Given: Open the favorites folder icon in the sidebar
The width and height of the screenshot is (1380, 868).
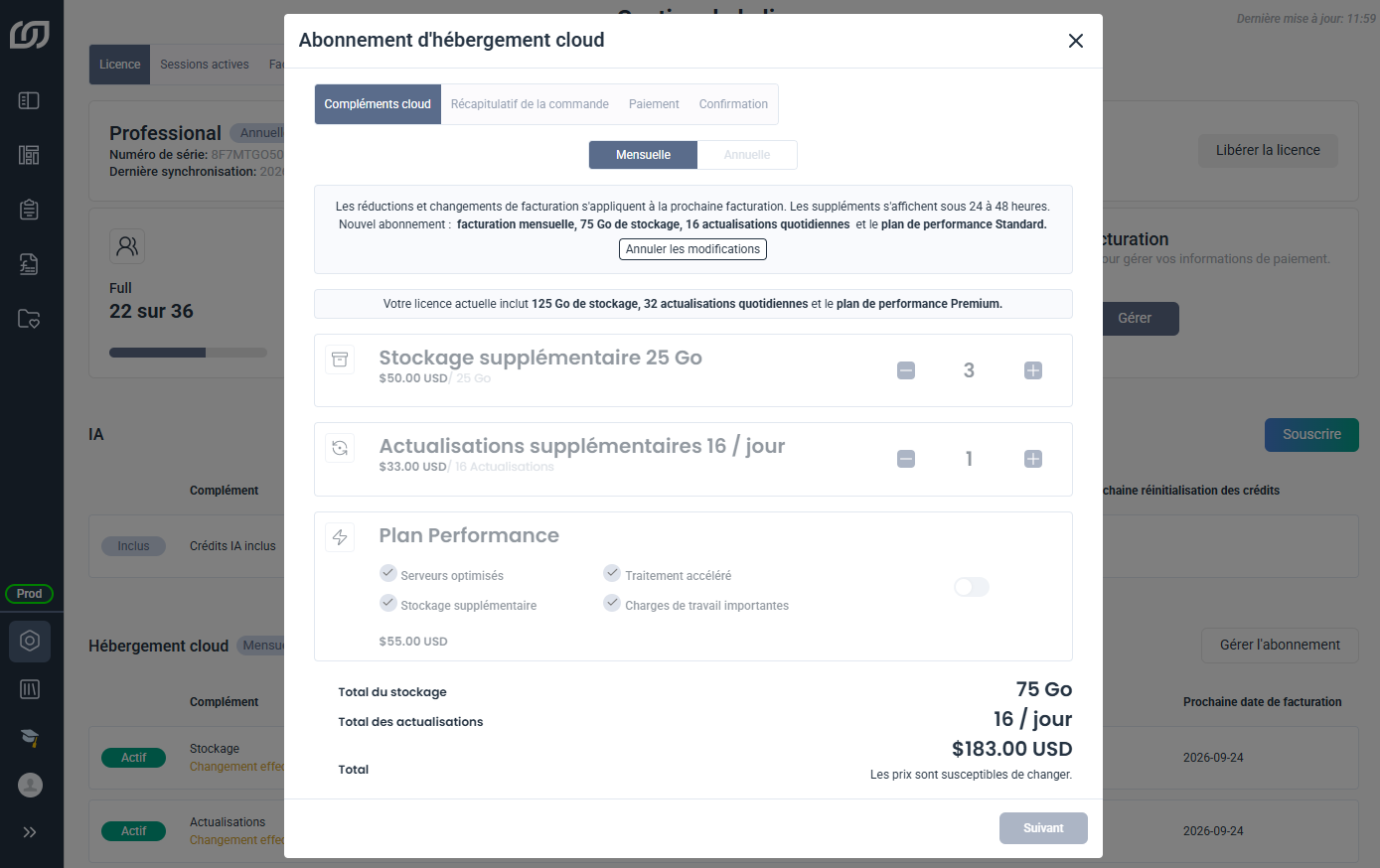Looking at the screenshot, I should pyautogui.click(x=29, y=319).
